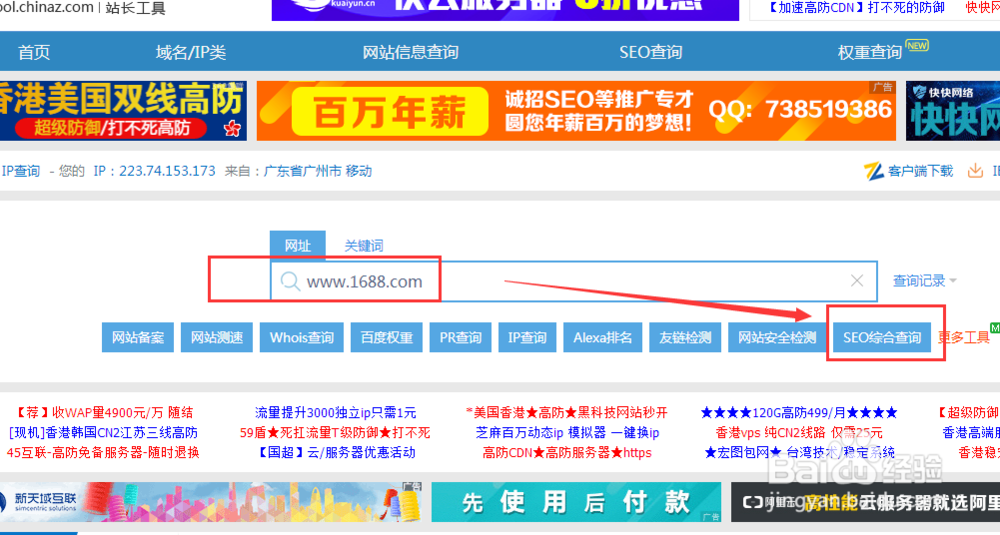Open the 快快网络 banner ad
Screen dimensions: 1000x535
[x=953, y=111]
